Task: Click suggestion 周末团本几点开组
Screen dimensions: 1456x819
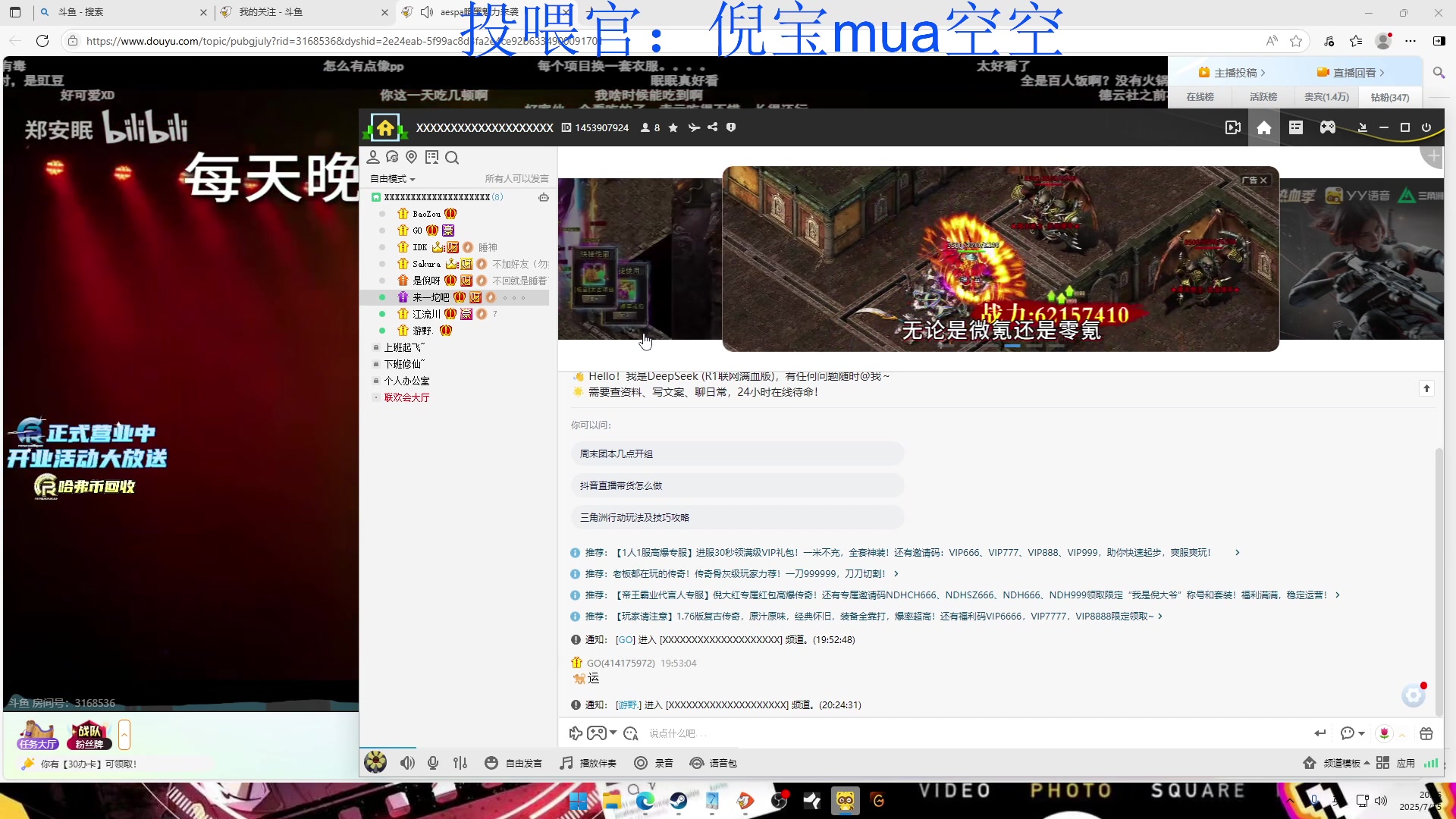Action: [737, 453]
